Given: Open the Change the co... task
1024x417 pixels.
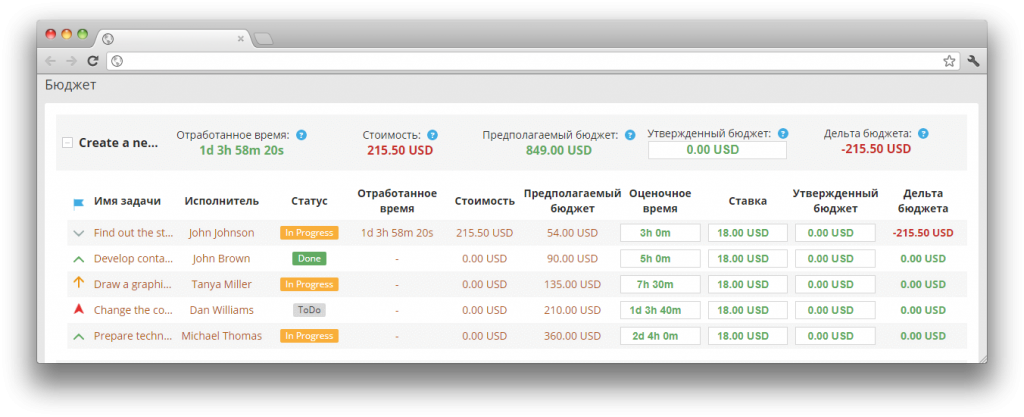Looking at the screenshot, I should pyautogui.click(x=133, y=310).
